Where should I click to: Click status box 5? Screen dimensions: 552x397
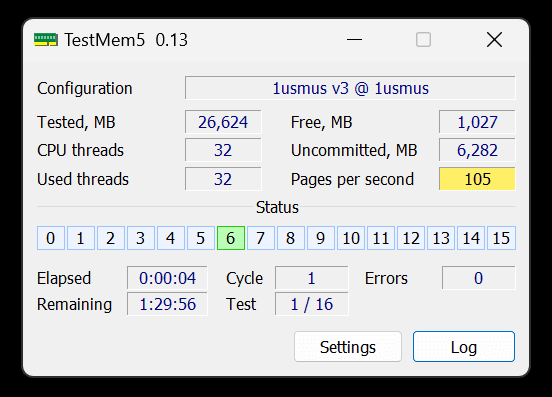point(201,238)
